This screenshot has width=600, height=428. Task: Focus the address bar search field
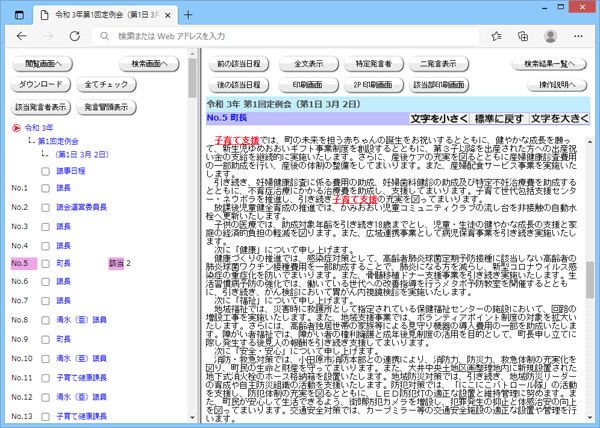coord(285,36)
